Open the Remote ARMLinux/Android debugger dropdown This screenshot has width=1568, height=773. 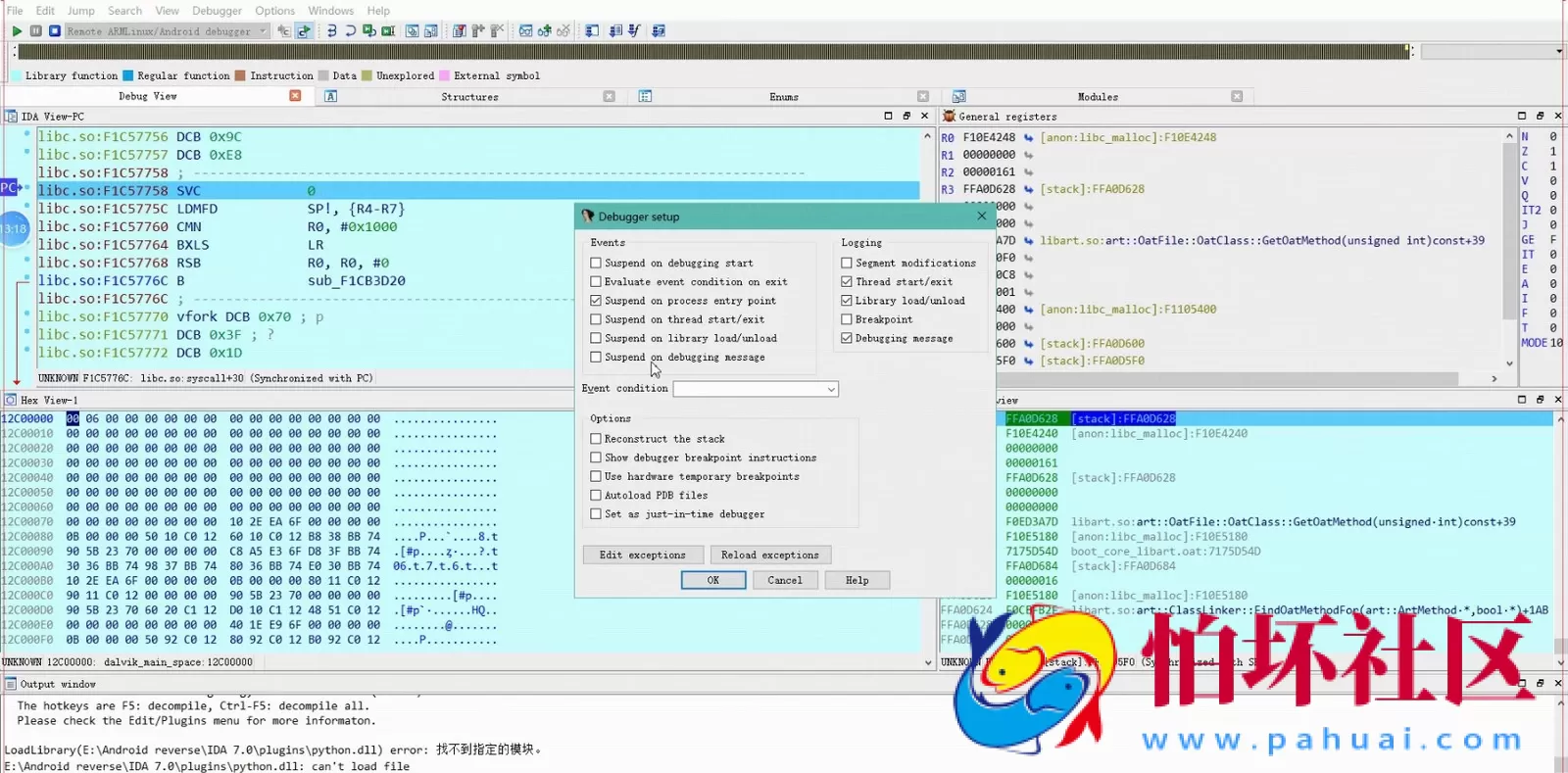(263, 31)
